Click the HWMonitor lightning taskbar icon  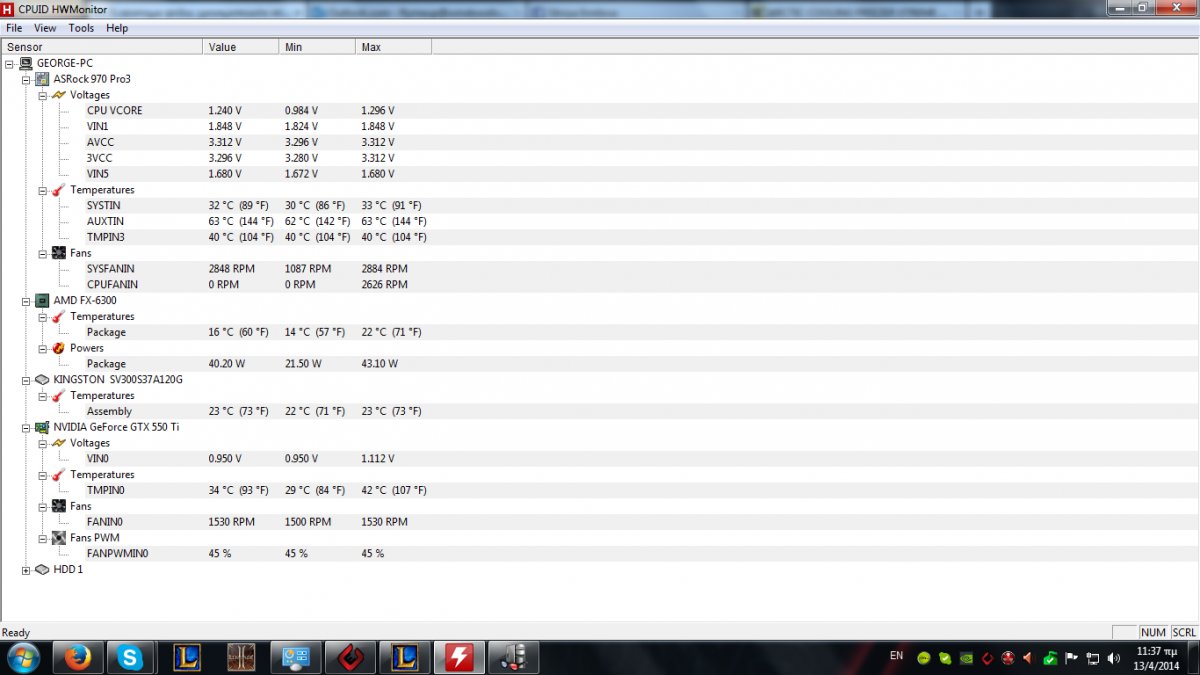(459, 657)
